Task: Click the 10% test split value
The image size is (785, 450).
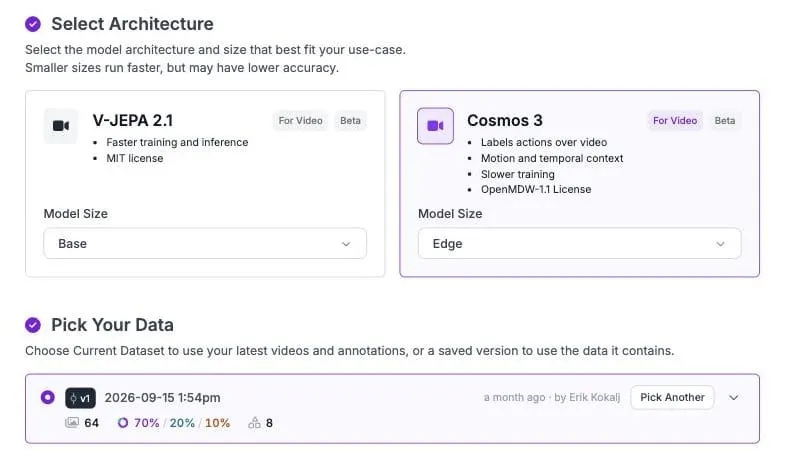Action: (217, 423)
